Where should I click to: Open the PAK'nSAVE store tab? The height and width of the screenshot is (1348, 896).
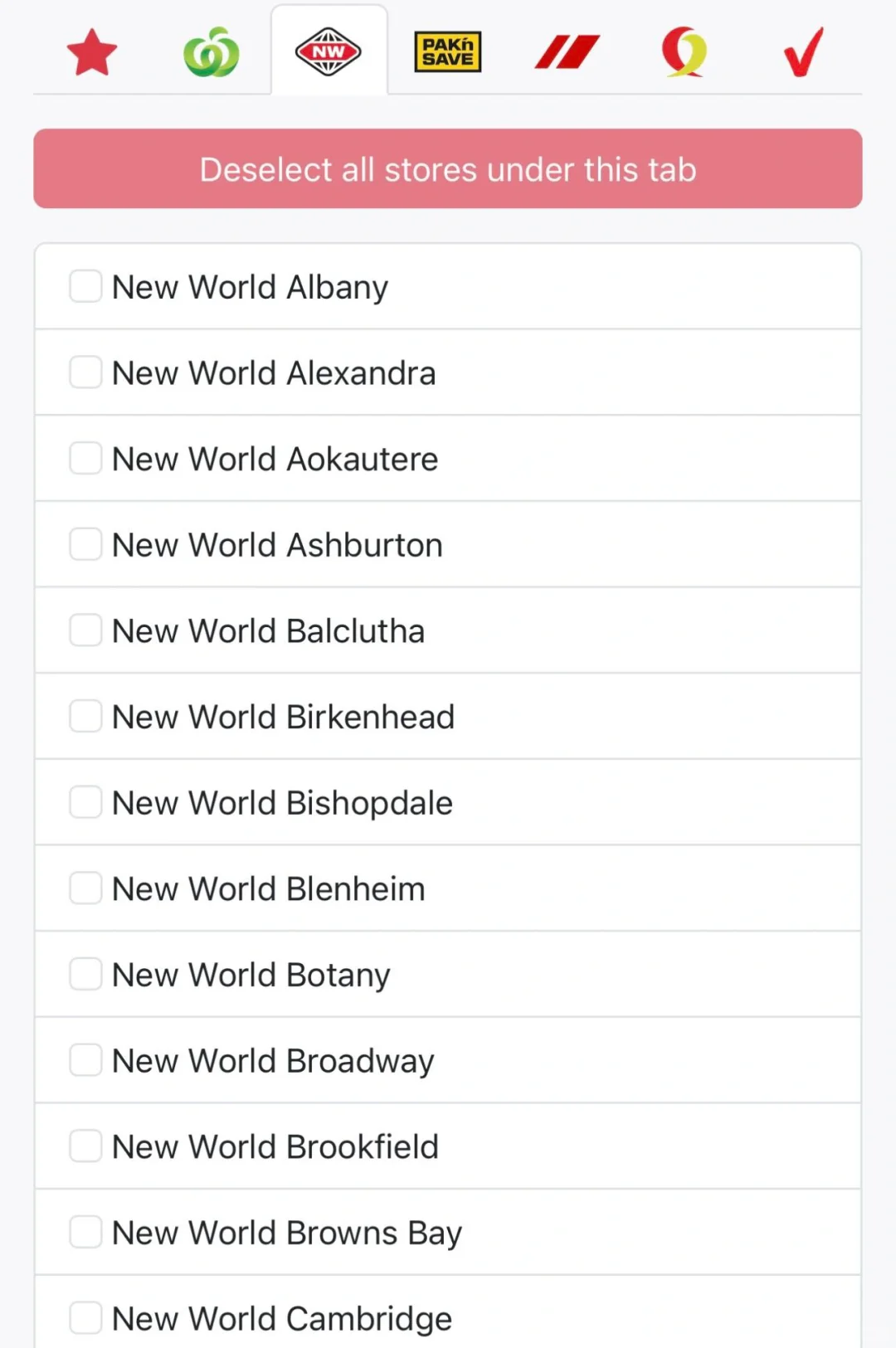(447, 52)
